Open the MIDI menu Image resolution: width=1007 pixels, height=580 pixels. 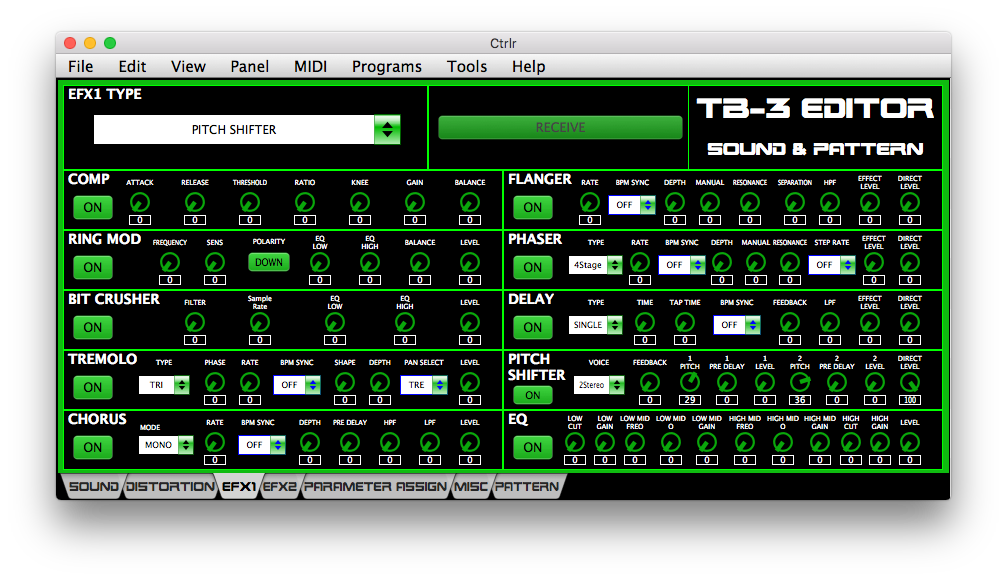[310, 67]
